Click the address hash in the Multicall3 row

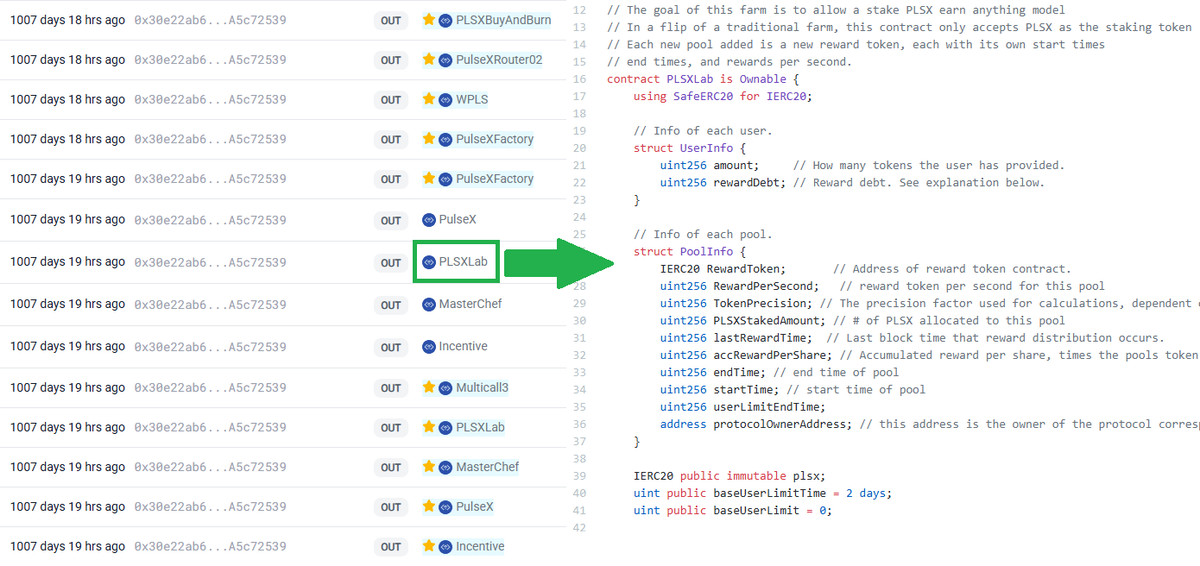(x=210, y=387)
